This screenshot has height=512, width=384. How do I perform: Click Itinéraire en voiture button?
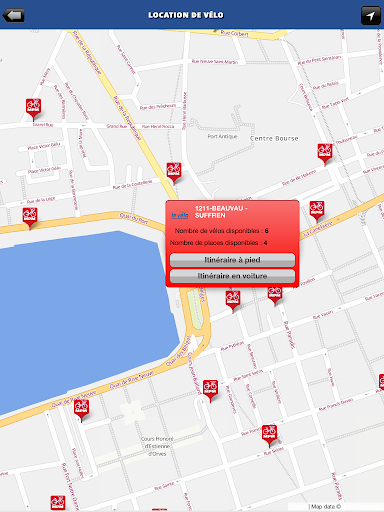(x=232, y=276)
